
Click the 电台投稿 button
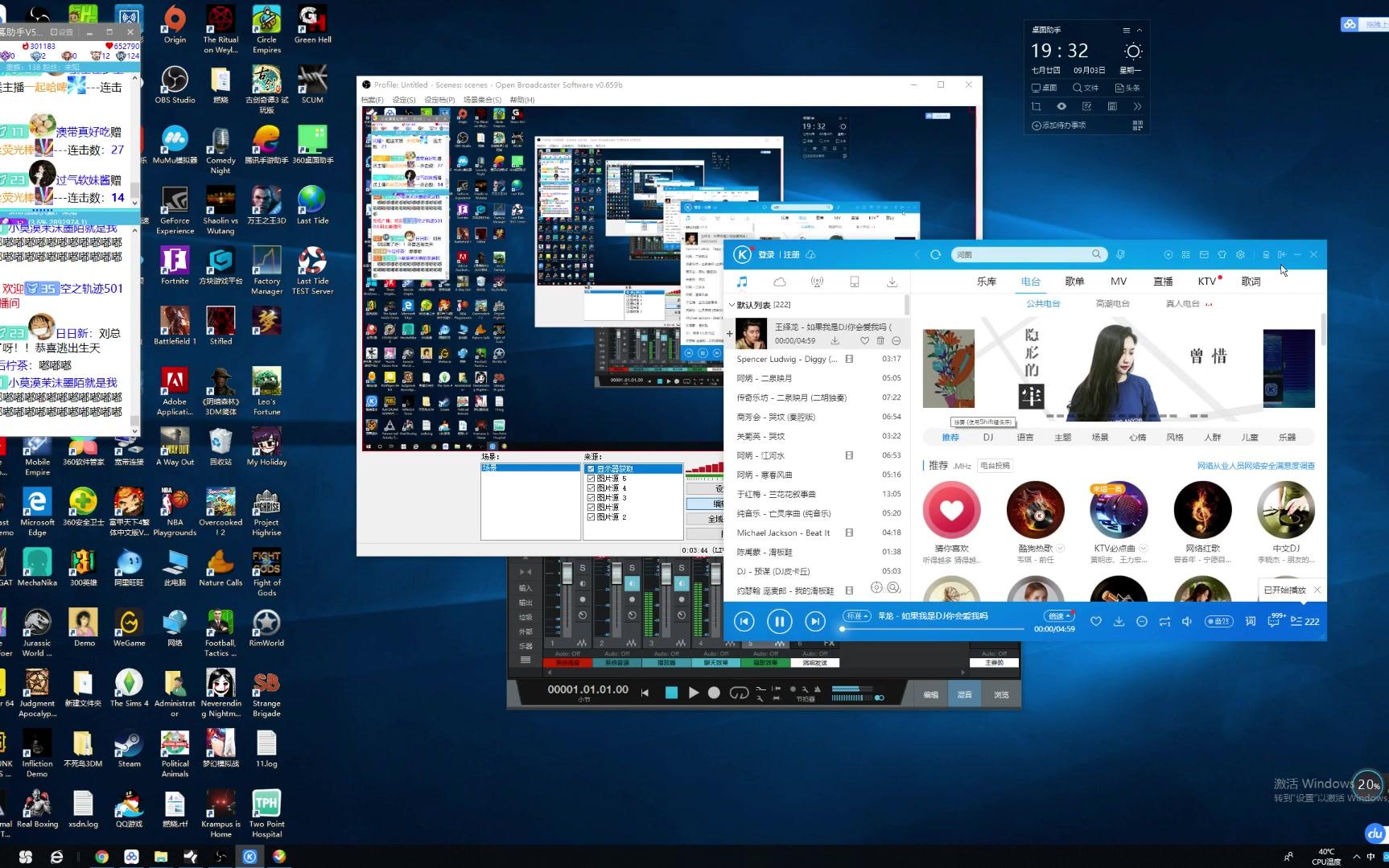click(995, 466)
